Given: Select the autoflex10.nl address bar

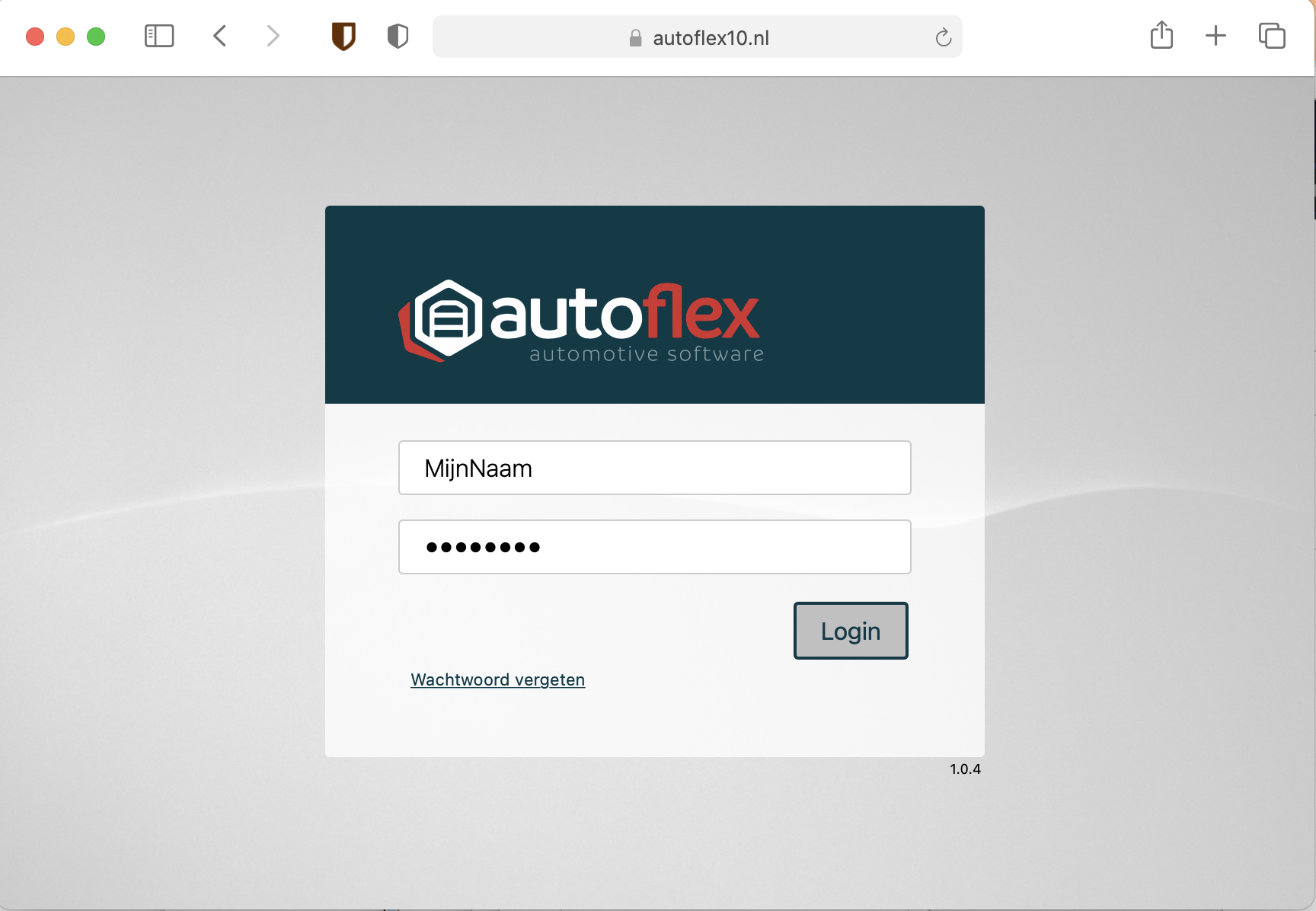Looking at the screenshot, I should (x=711, y=38).
